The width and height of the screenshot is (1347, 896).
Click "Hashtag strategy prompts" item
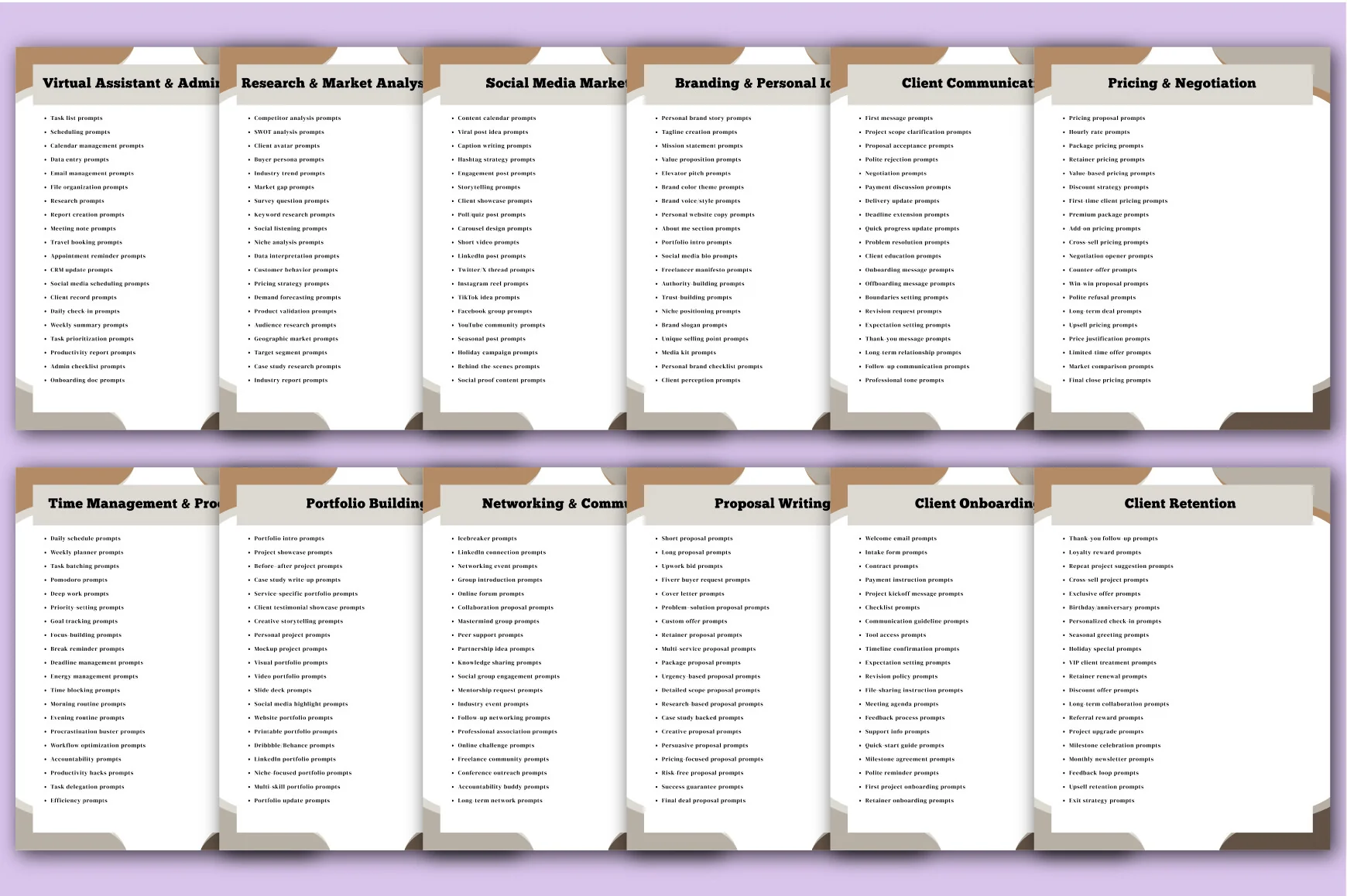[496, 159]
